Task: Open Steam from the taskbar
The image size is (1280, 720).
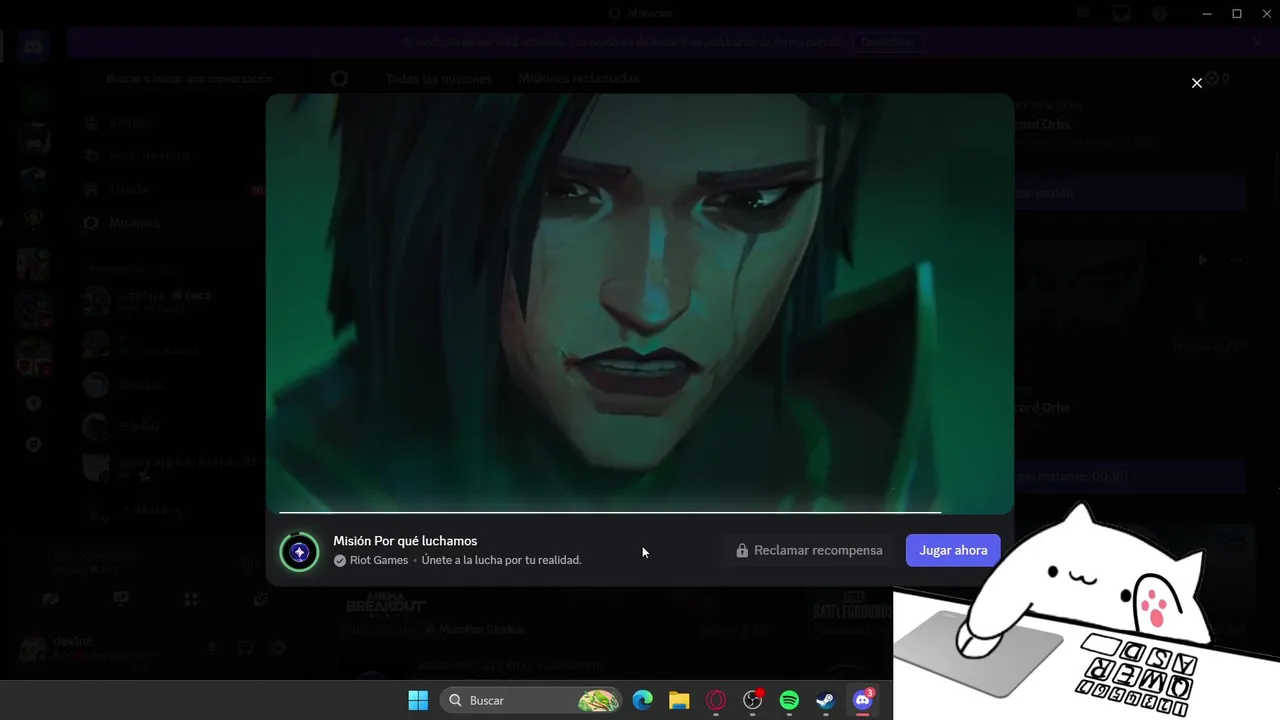Action: point(826,700)
